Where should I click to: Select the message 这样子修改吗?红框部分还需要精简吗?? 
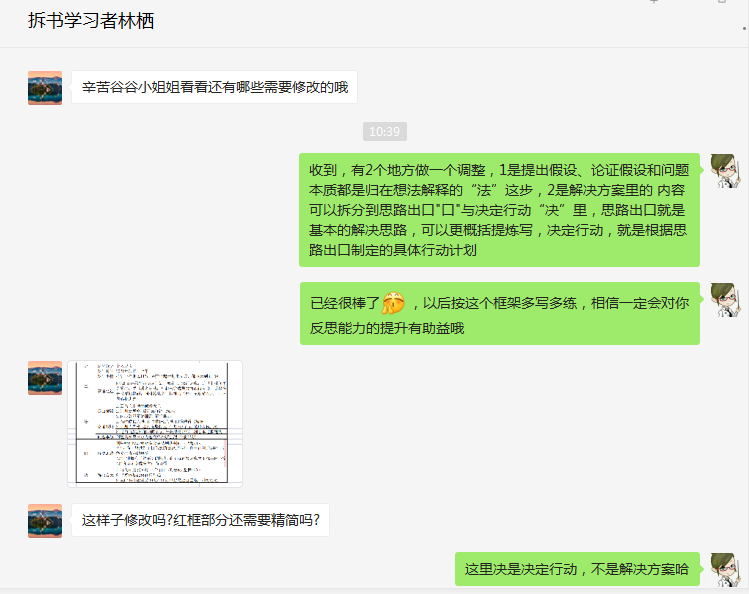[x=200, y=520]
